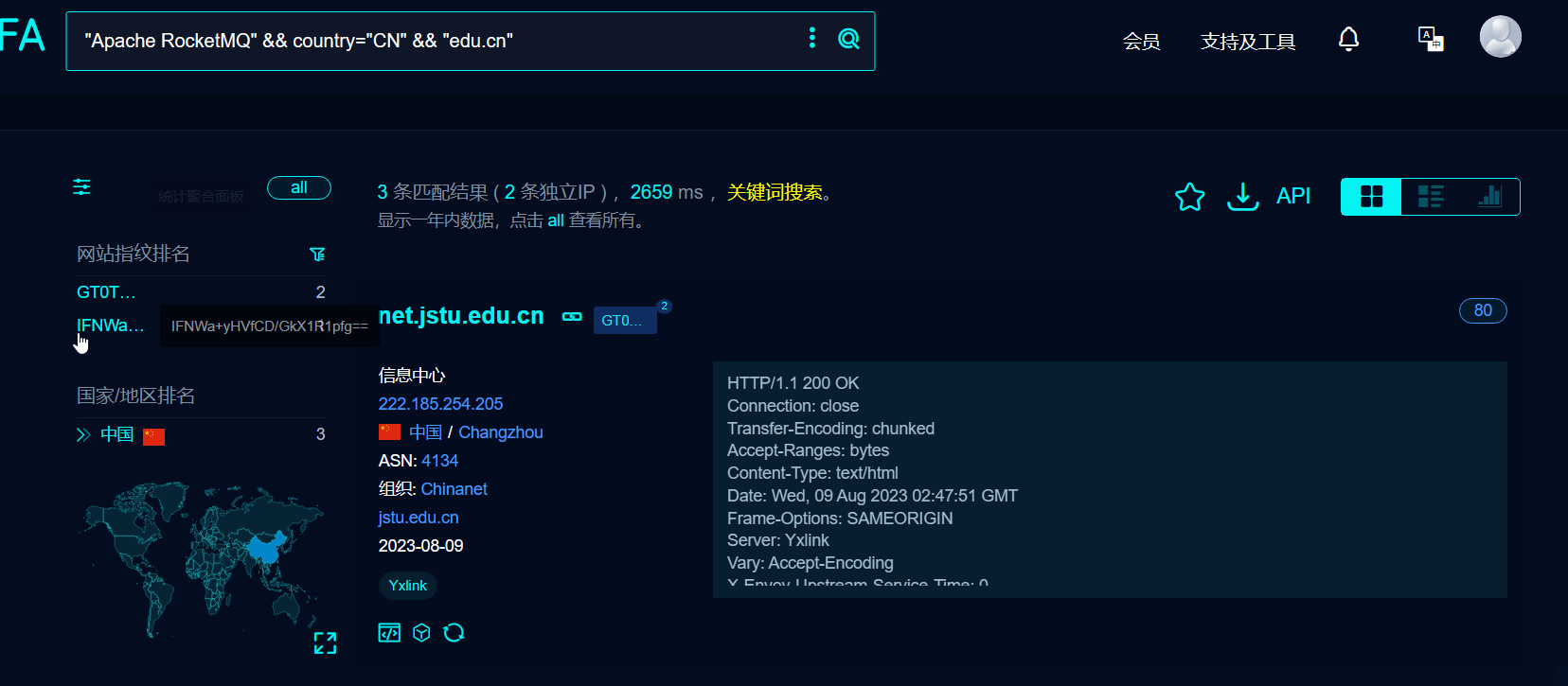Expand the 中国 country entry
Screen dimensions: 1568x686
[x=83, y=434]
